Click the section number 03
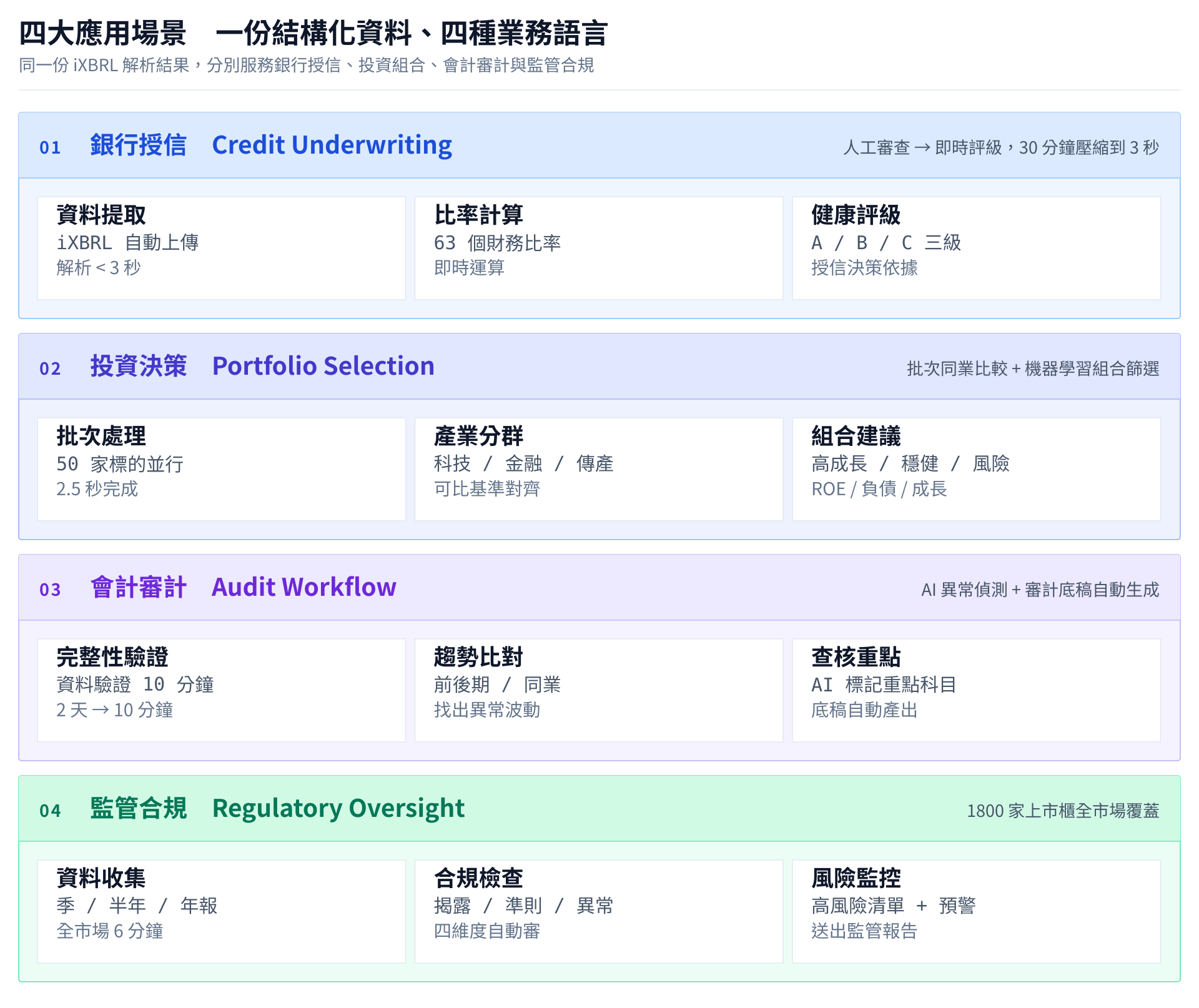Image resolution: width=1199 pixels, height=1008 pixels. coord(50,590)
